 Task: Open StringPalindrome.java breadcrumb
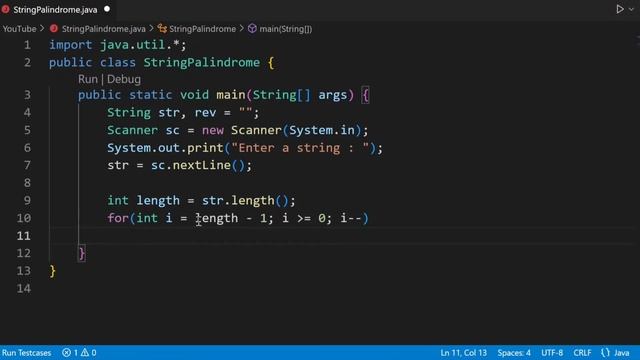point(103,29)
